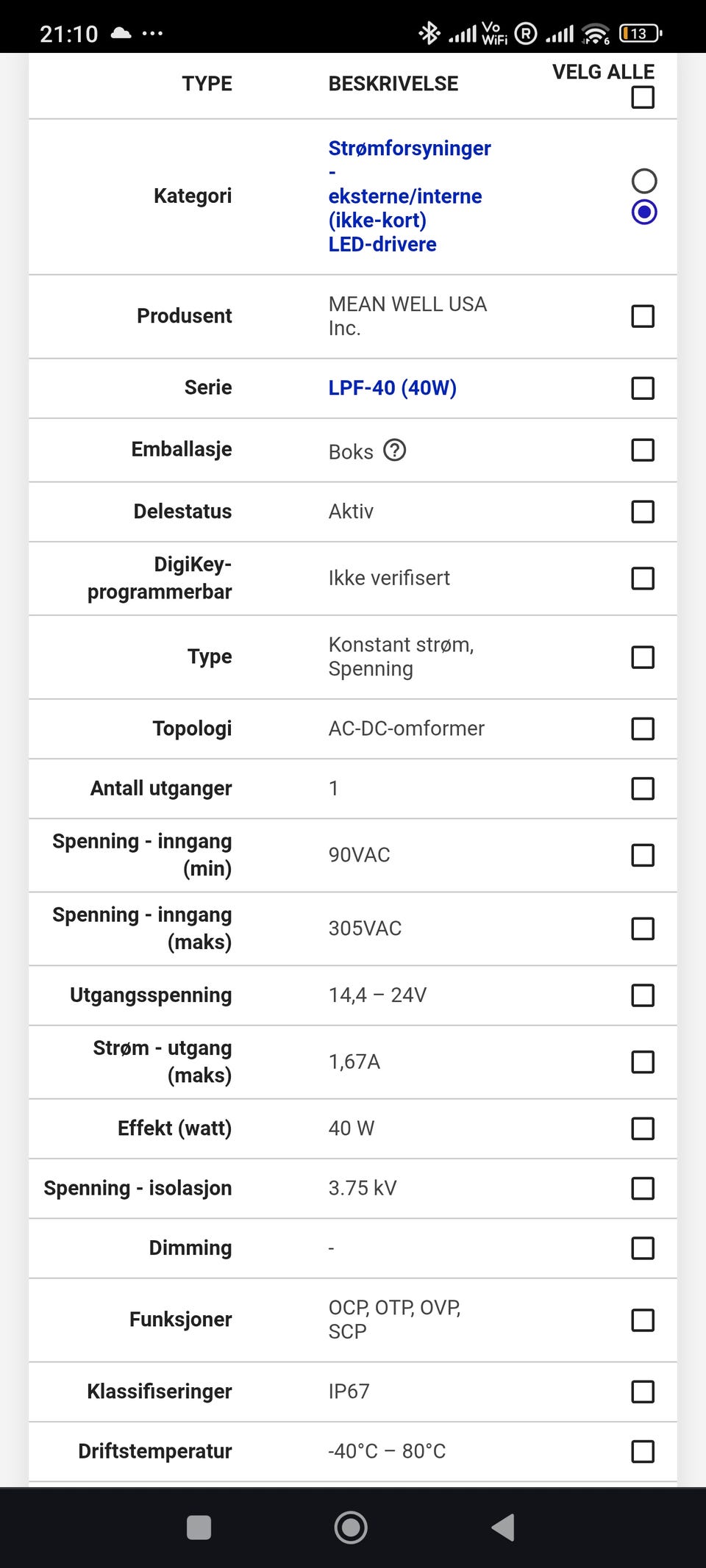Image resolution: width=706 pixels, height=1568 pixels.
Task: Check the Velg alle checkbox
Action: (x=643, y=97)
